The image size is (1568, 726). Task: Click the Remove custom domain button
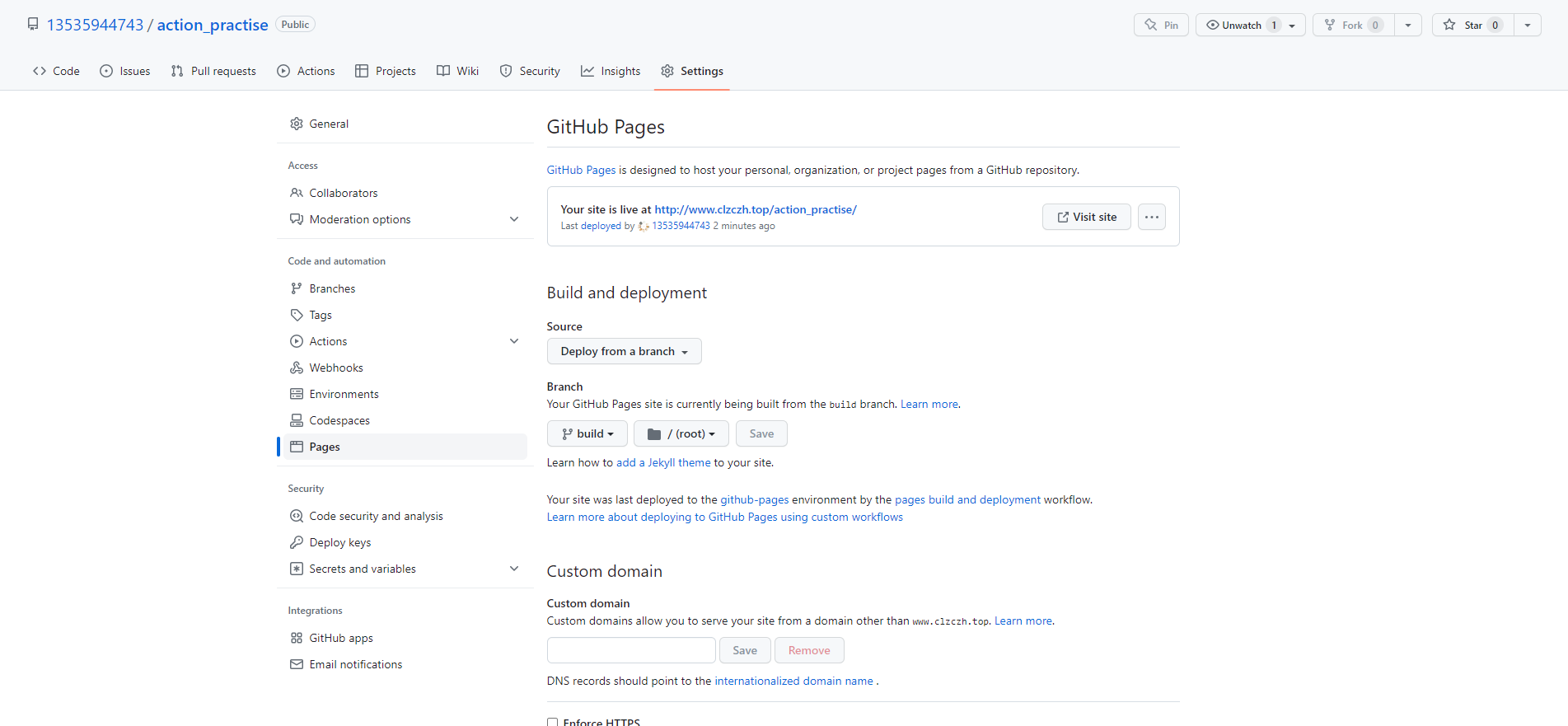[x=809, y=650]
